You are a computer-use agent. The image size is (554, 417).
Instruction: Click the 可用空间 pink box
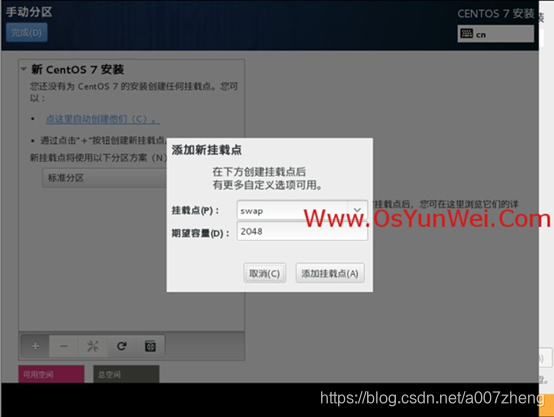click(51, 374)
